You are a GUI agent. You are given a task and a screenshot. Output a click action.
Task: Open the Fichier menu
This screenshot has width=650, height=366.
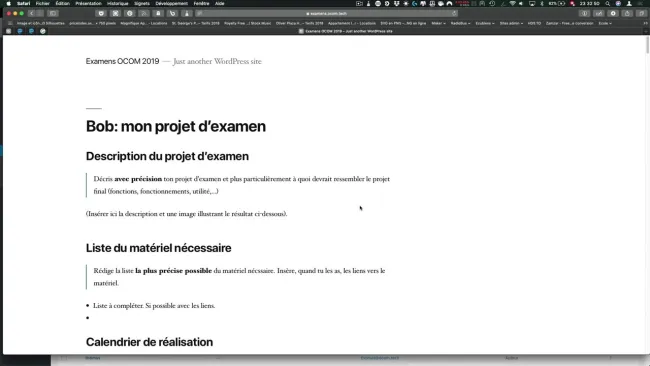click(x=42, y=3)
